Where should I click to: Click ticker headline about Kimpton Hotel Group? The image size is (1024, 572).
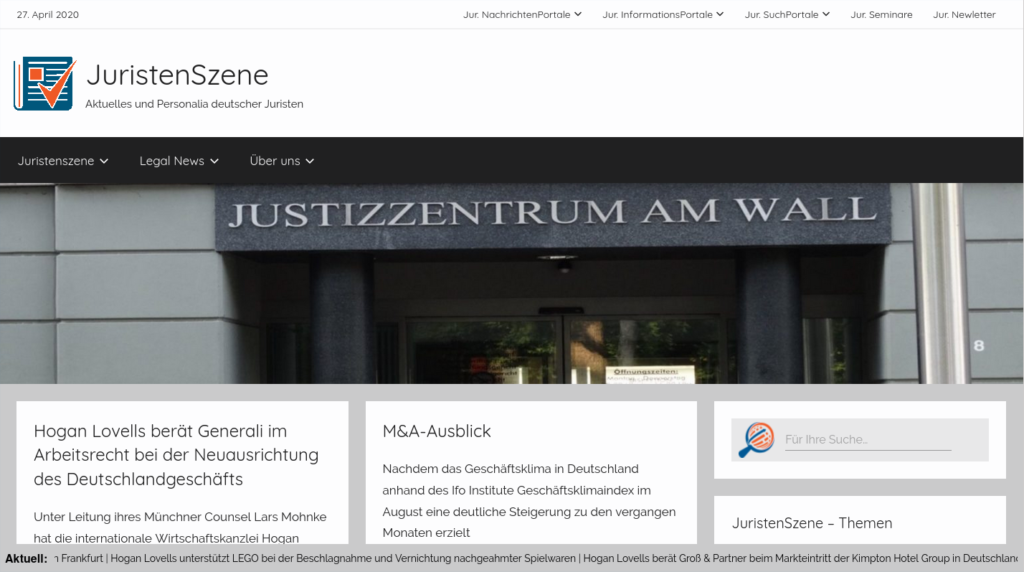[800, 558]
